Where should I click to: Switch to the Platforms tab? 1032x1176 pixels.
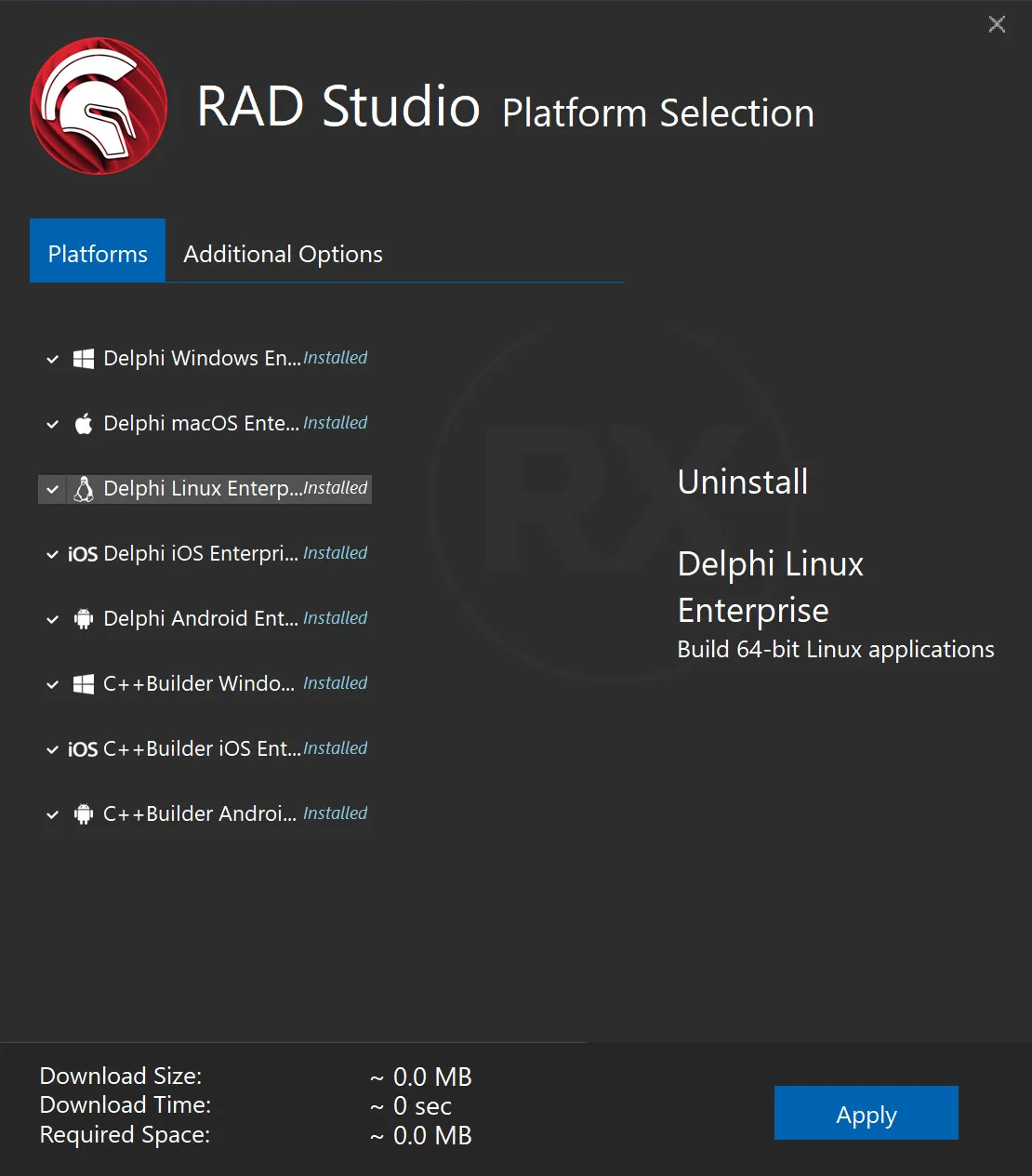tap(98, 250)
